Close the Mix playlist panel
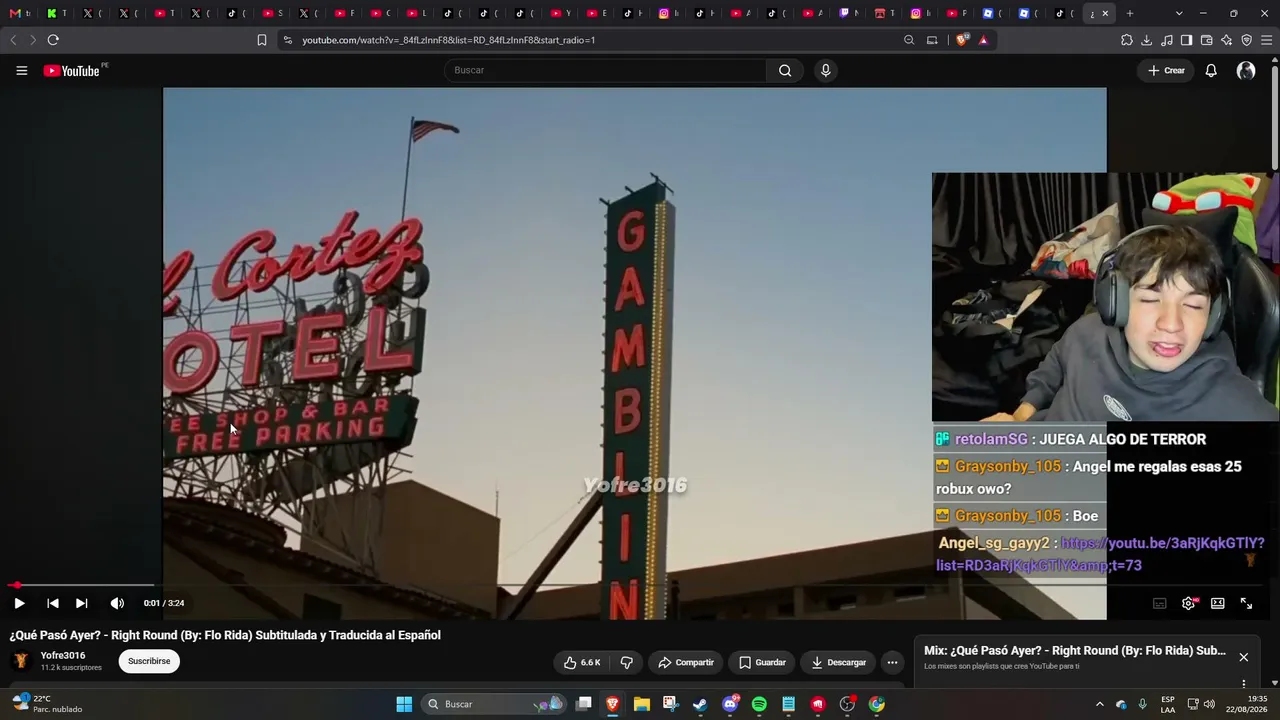 tap(1244, 657)
